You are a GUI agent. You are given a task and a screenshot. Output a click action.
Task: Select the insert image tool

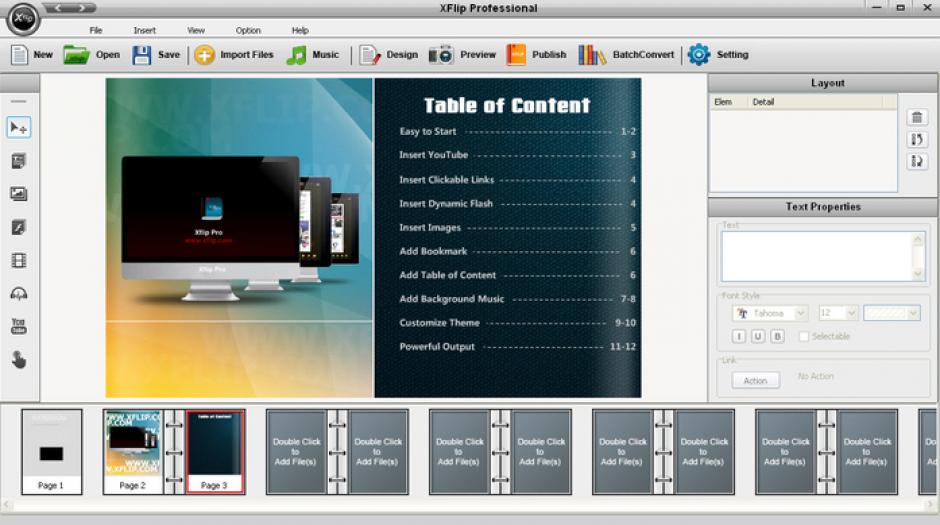click(x=19, y=194)
